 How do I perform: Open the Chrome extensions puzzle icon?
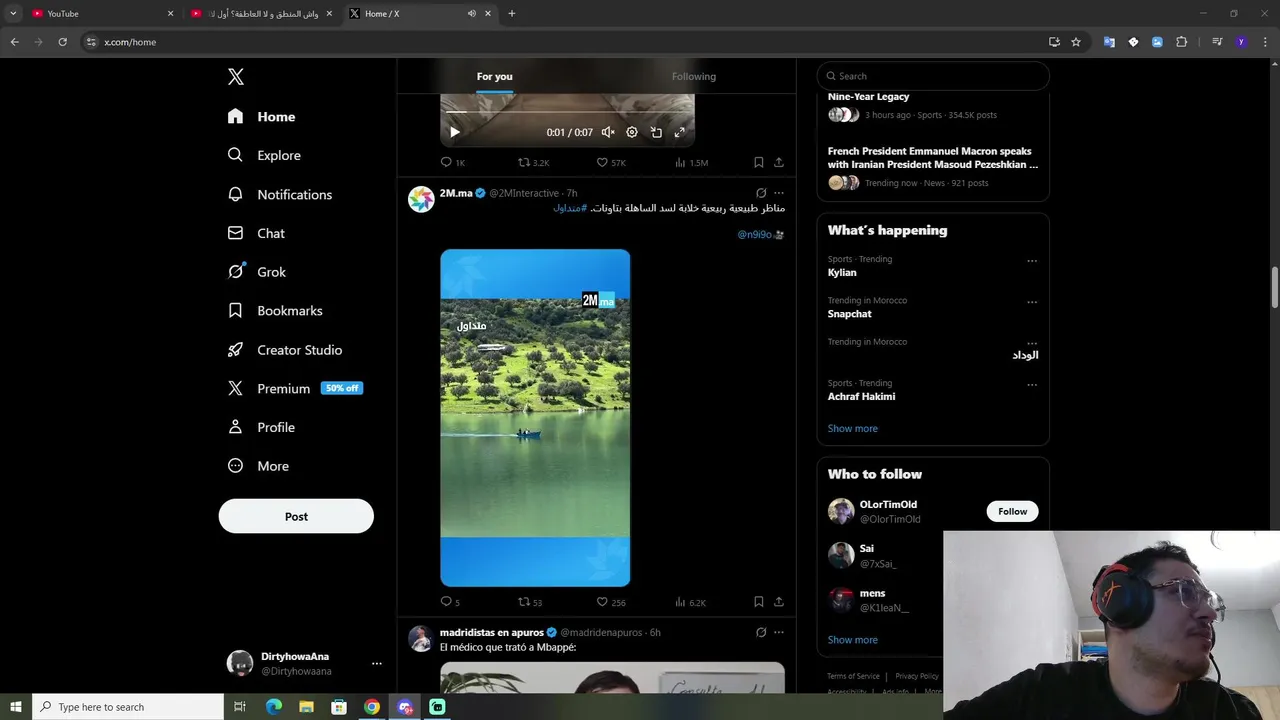pos(1181,42)
